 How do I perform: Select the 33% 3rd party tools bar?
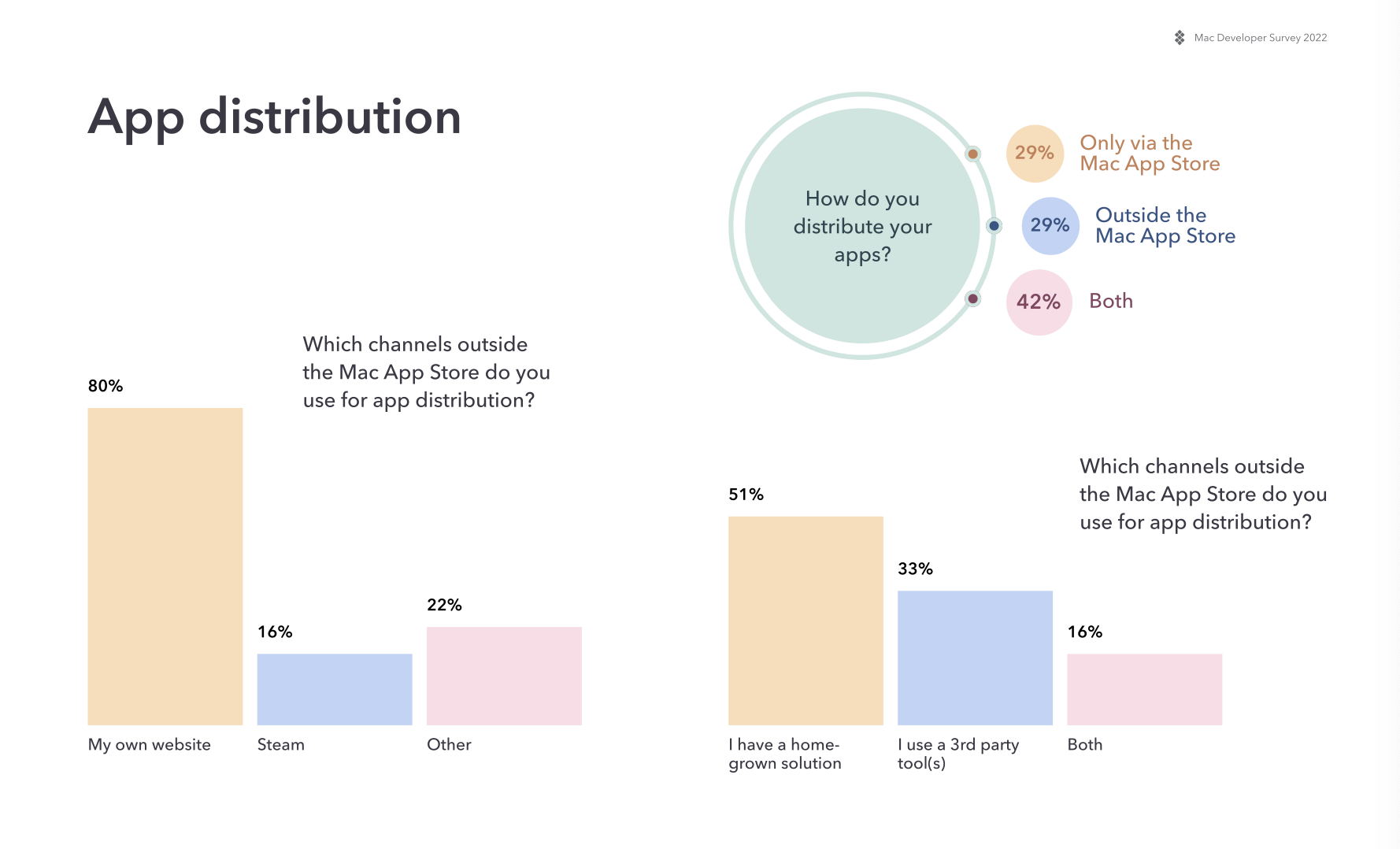click(975, 658)
